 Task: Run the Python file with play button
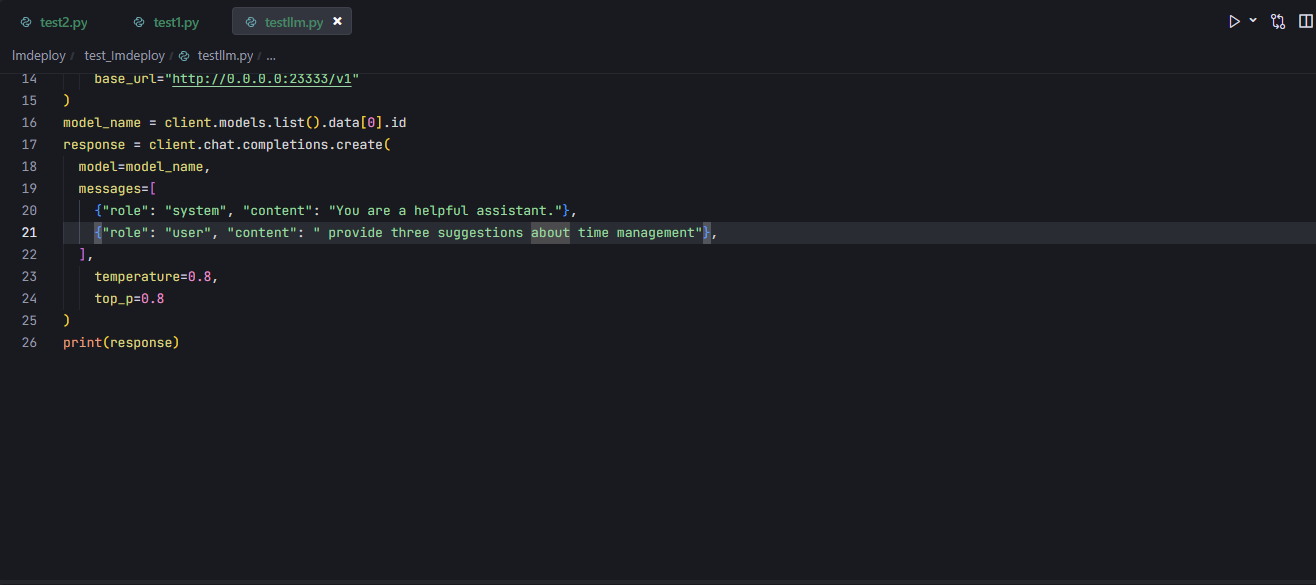(x=1235, y=21)
